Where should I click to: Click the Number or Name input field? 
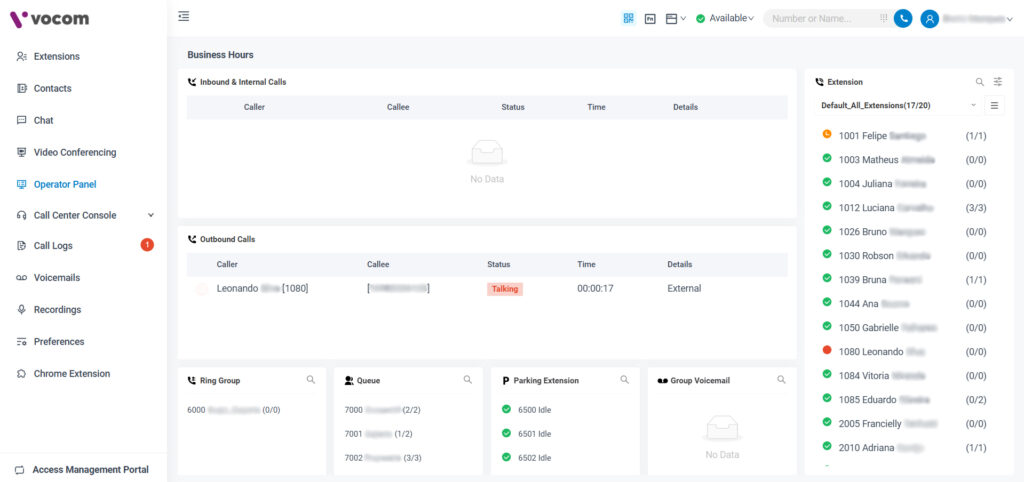click(x=822, y=18)
